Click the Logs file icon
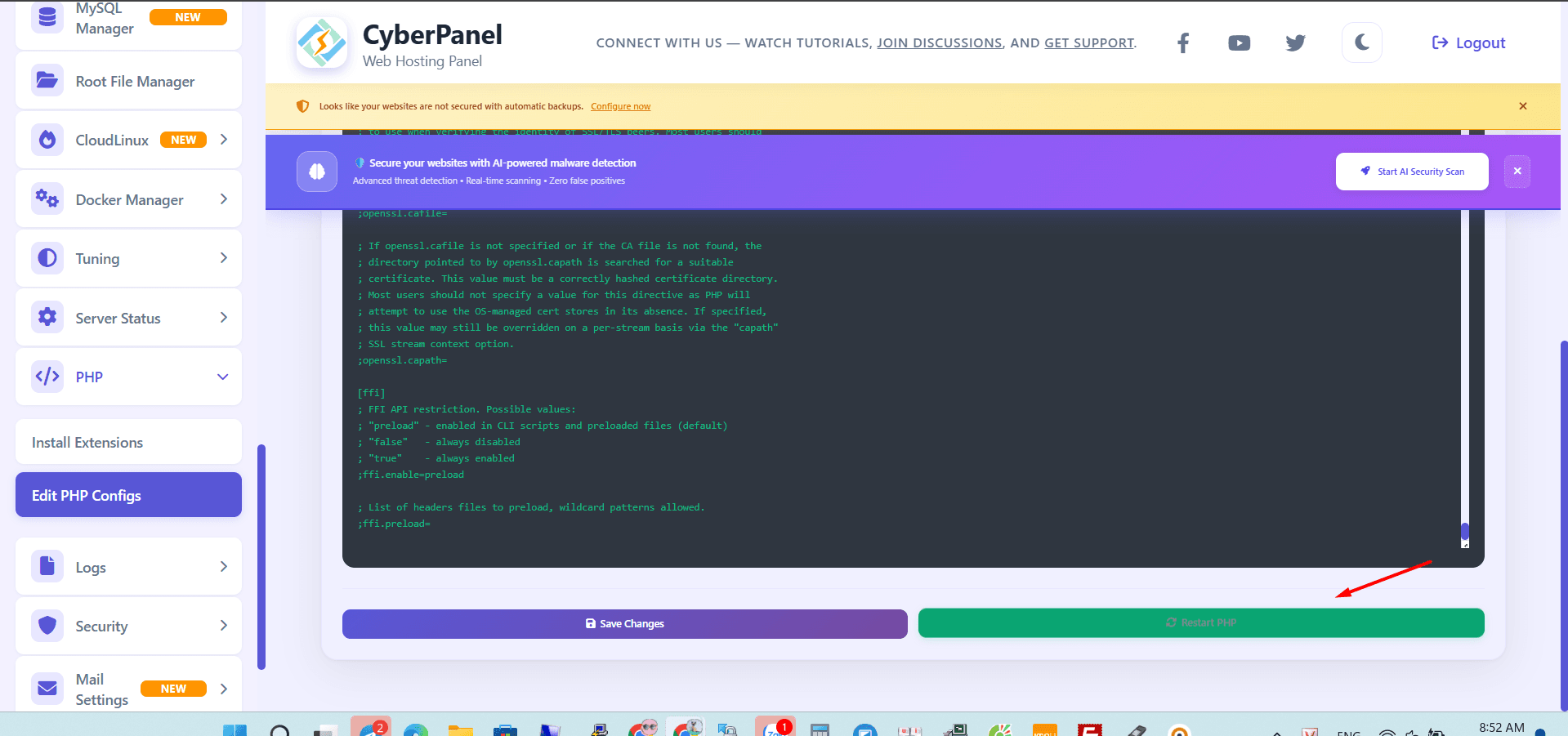 [47, 566]
